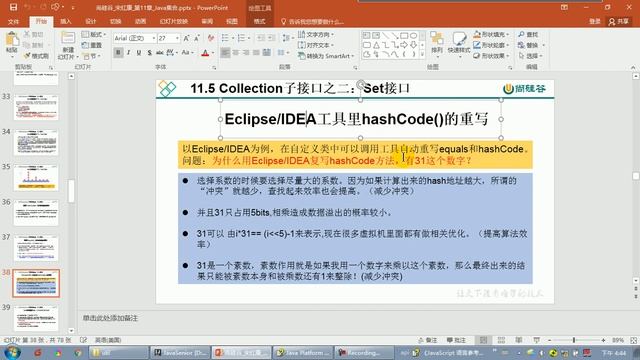Open the Slide Show (幻灯片放映) tab

(174, 22)
